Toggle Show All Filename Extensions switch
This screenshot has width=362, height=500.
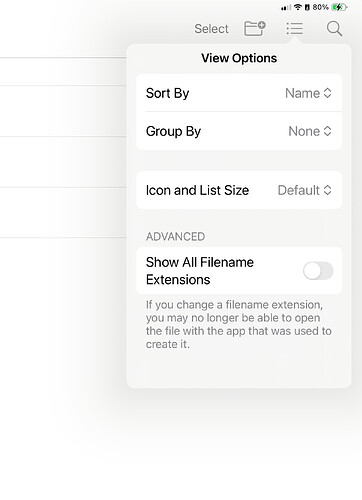(318, 271)
